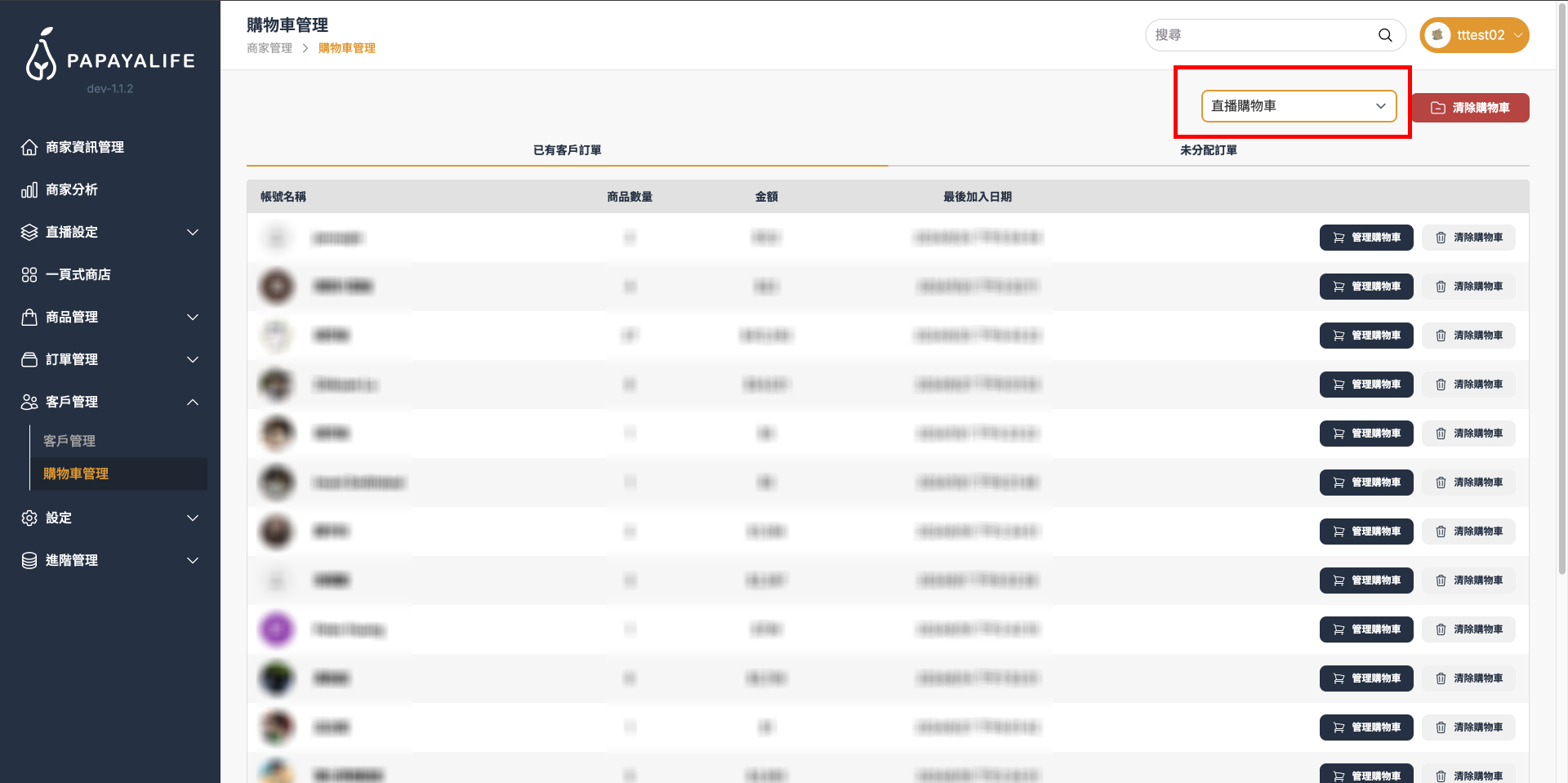The image size is (1568, 783).
Task: Click 清除購物車 in the second row
Action: tap(1468, 287)
